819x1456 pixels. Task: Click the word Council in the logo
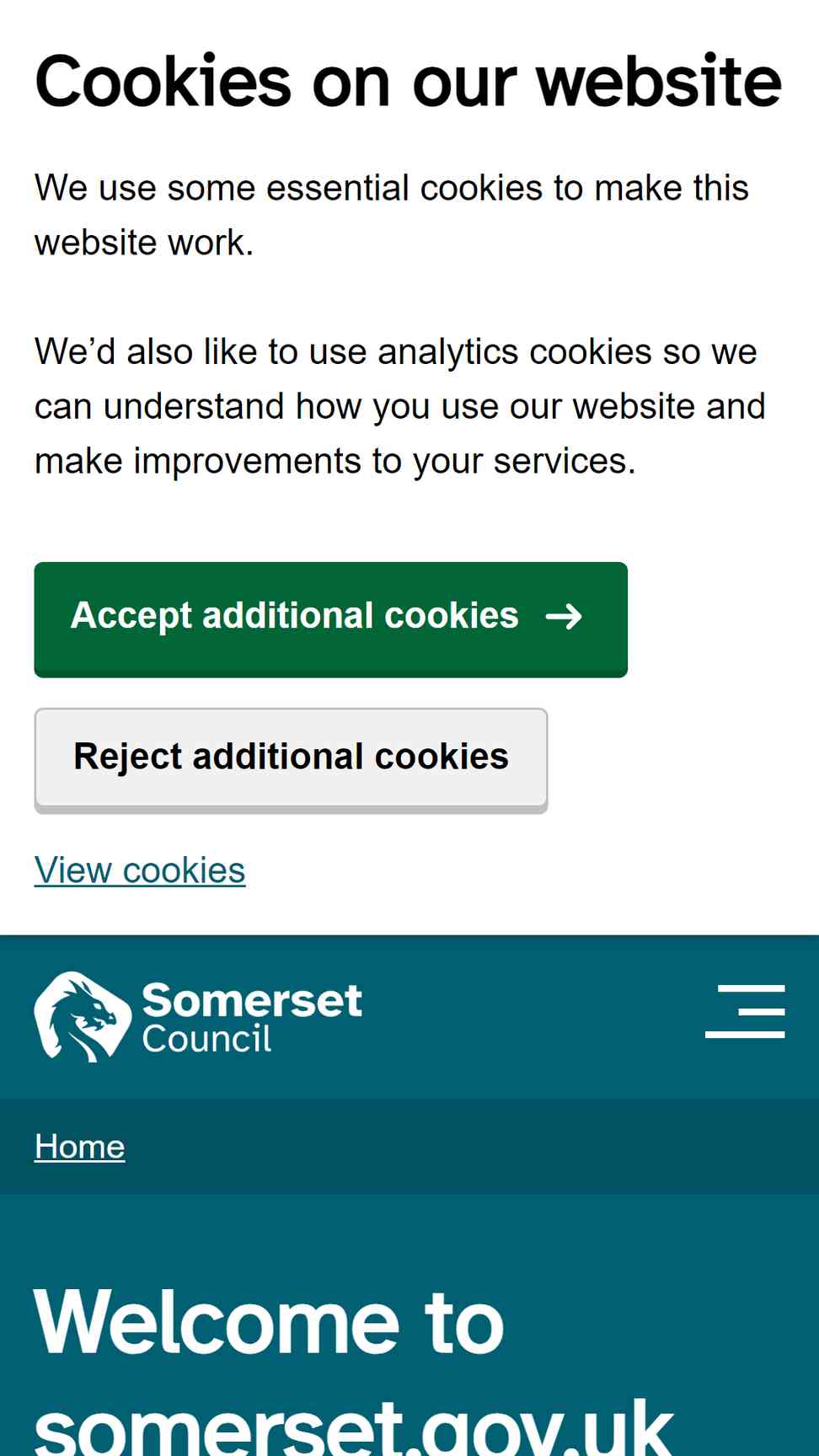click(x=207, y=1039)
